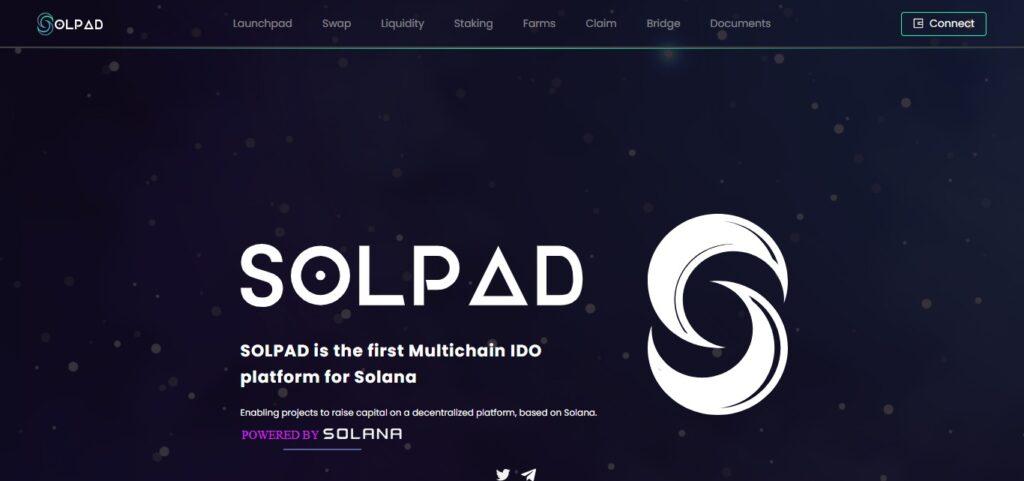Click the Multichain IDO platform headline

[x=391, y=364]
